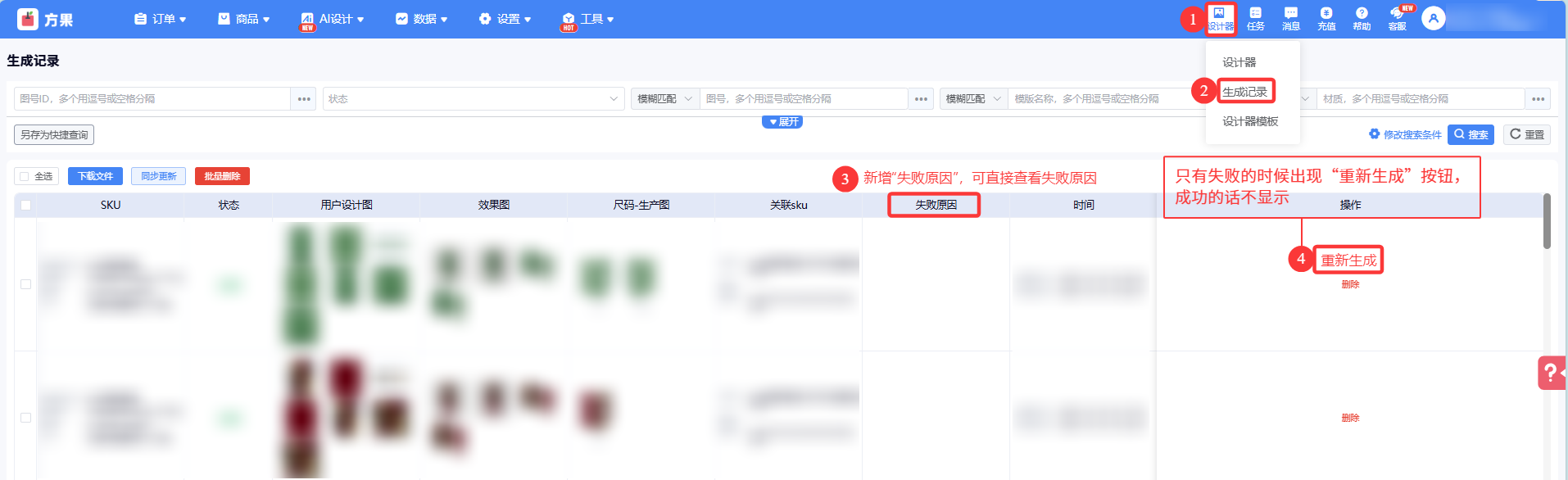Image resolution: width=1568 pixels, height=480 pixels.
Task: Click the ellipsis button after 材质 field
Action: (x=1538, y=99)
